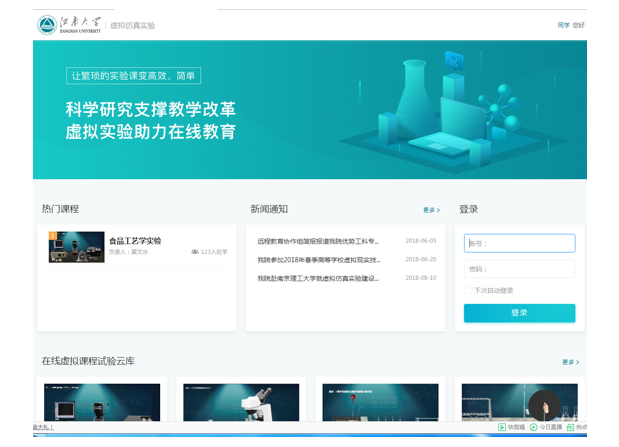Screen dimensions: 619x447
Task: Click the 热点 icon in status bar
Action: [569, 428]
